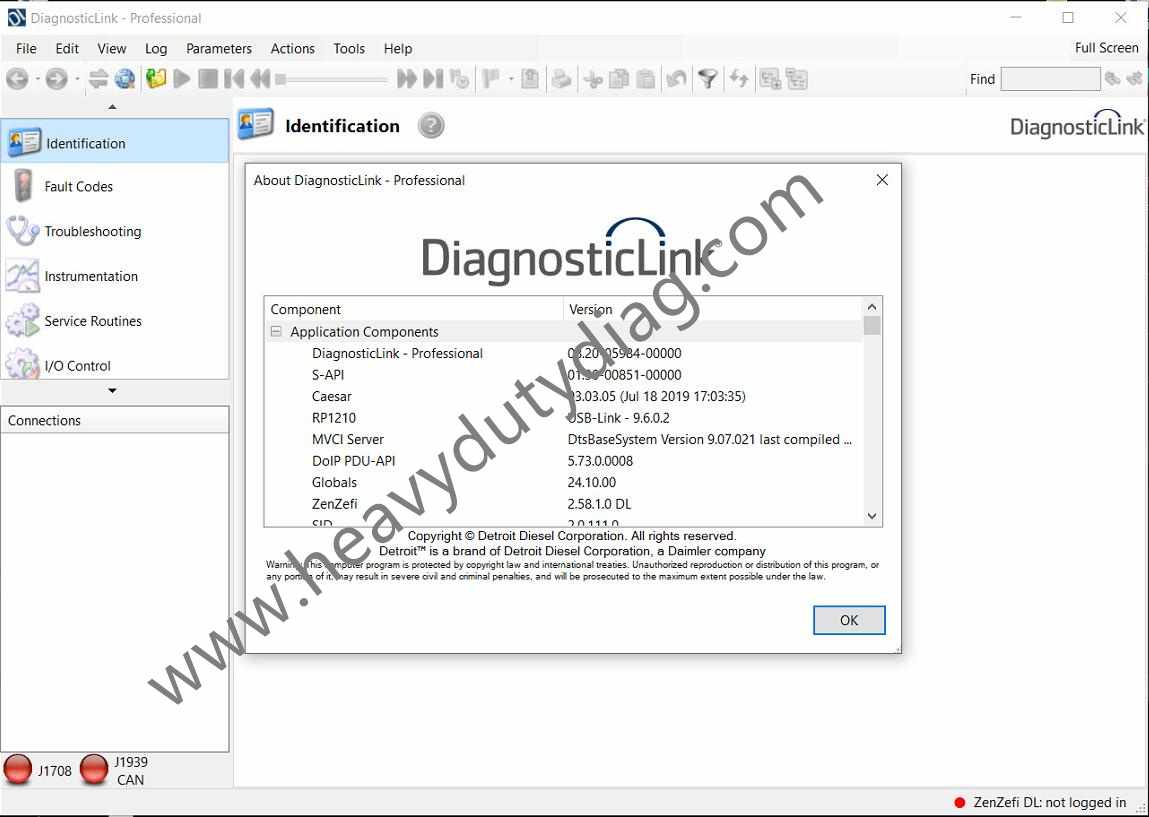This screenshot has height=817, width=1149.
Task: Click inside the Find search field
Action: click(1050, 79)
